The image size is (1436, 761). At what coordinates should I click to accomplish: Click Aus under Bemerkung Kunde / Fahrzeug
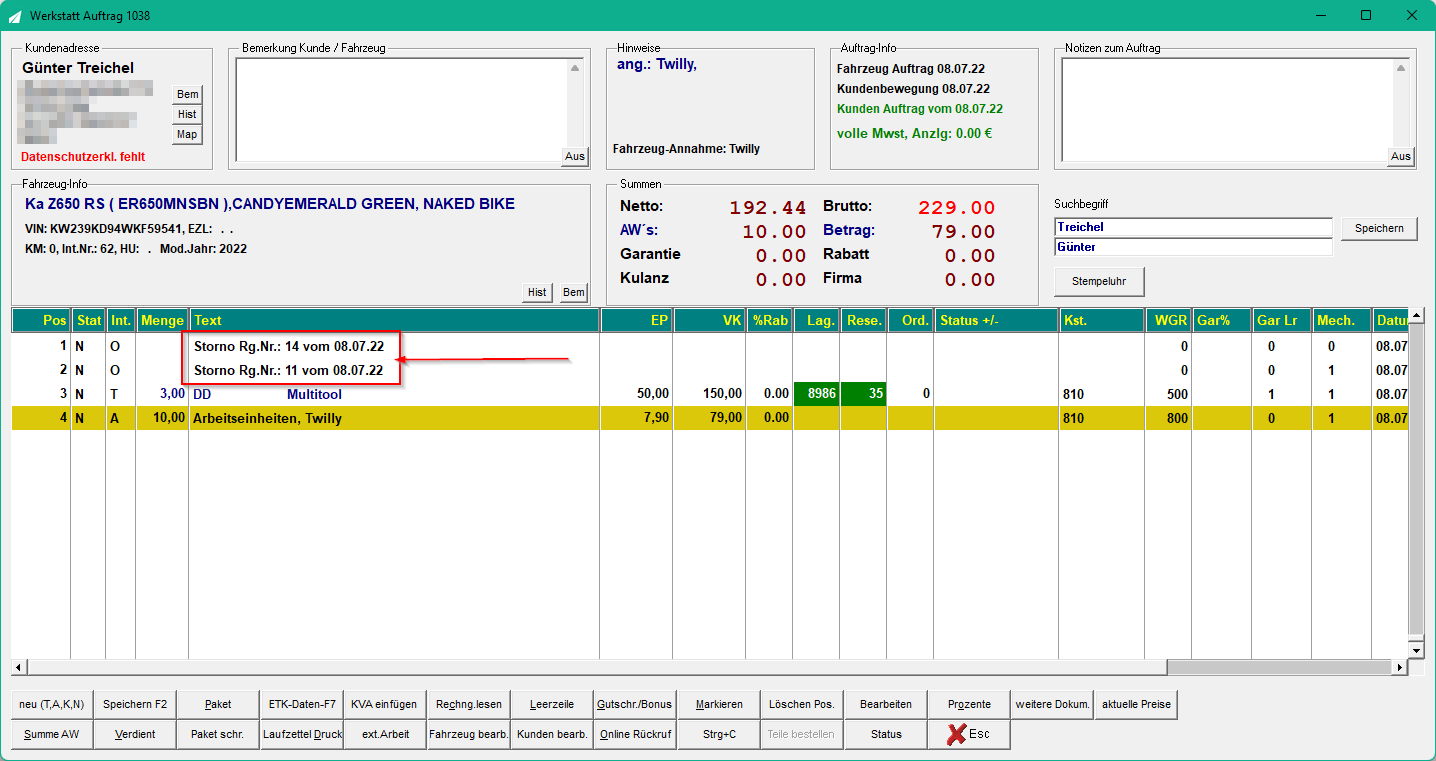574,156
